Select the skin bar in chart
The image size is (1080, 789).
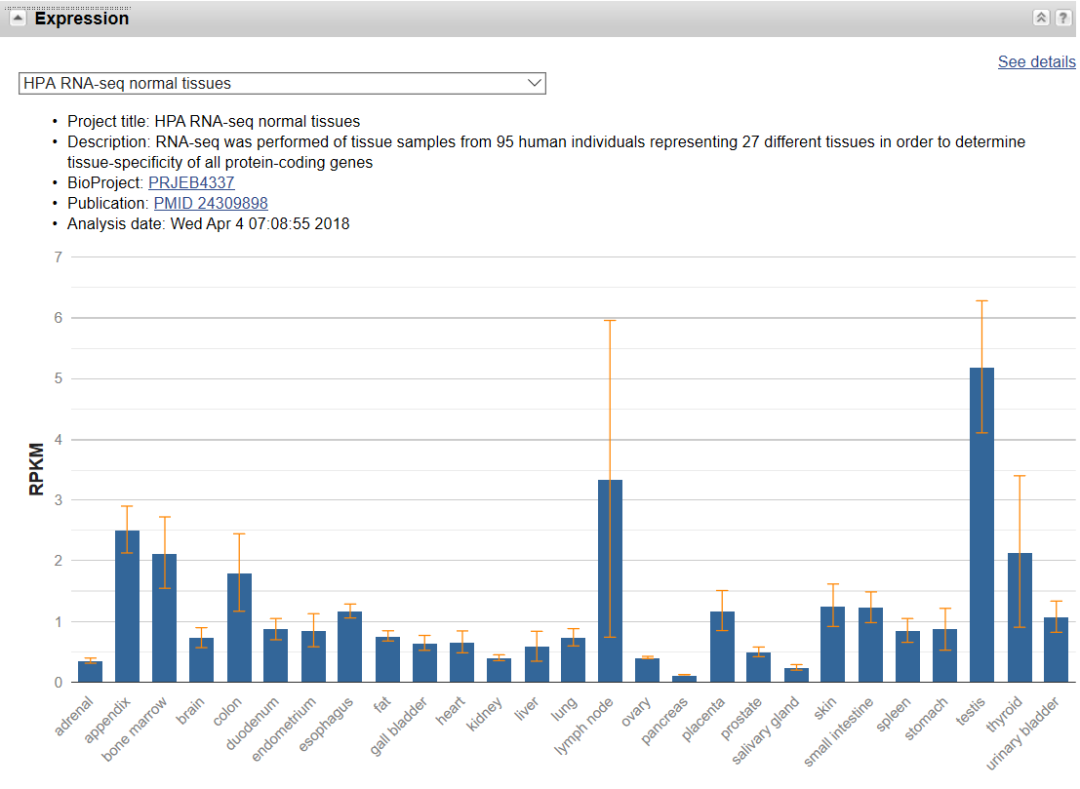pos(833,644)
